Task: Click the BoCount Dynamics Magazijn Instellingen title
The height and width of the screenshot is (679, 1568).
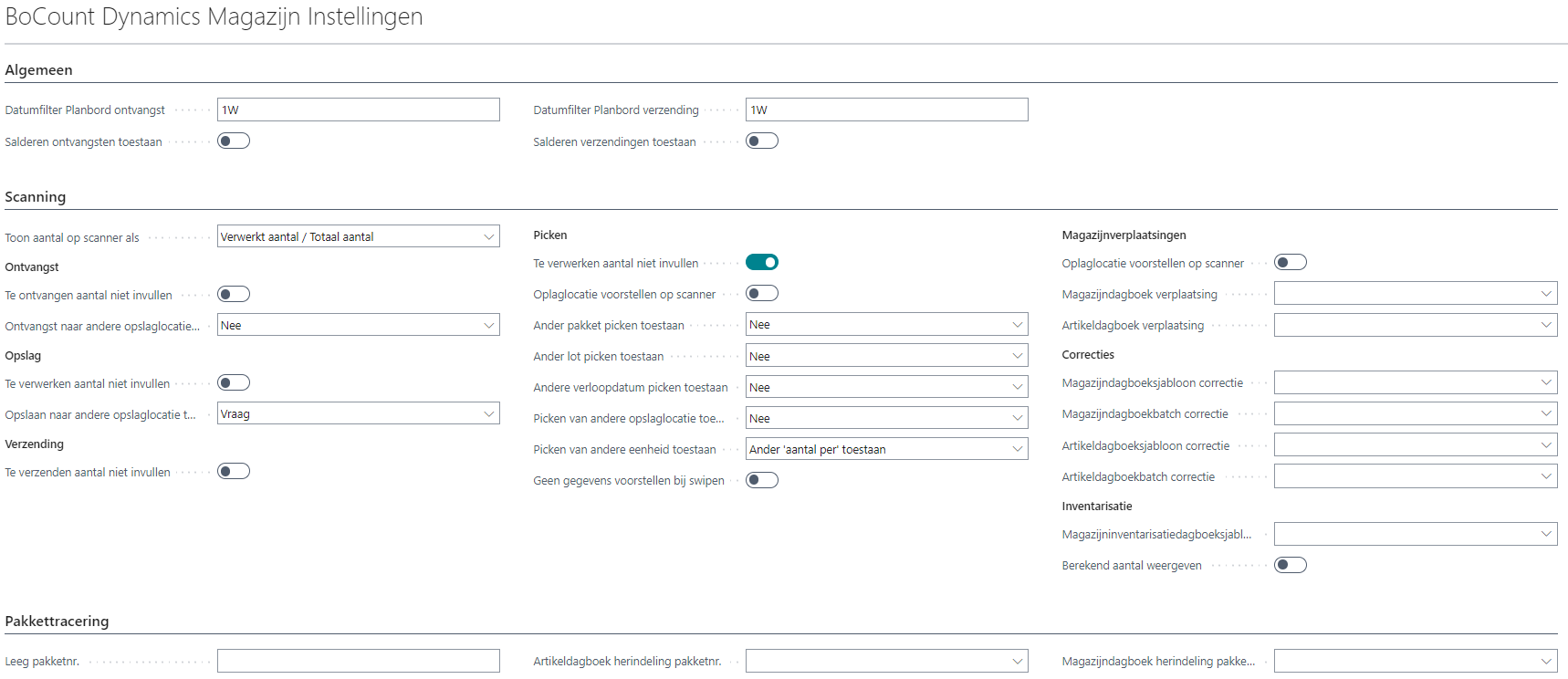Action: pos(214,16)
